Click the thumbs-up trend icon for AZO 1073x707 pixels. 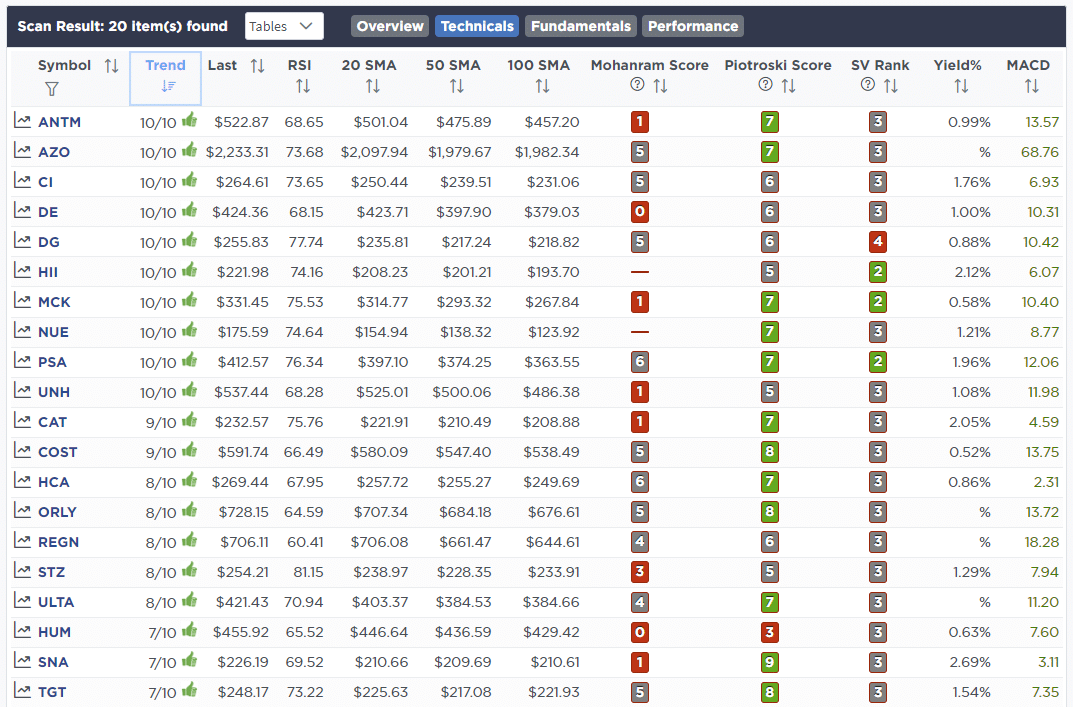tap(190, 151)
